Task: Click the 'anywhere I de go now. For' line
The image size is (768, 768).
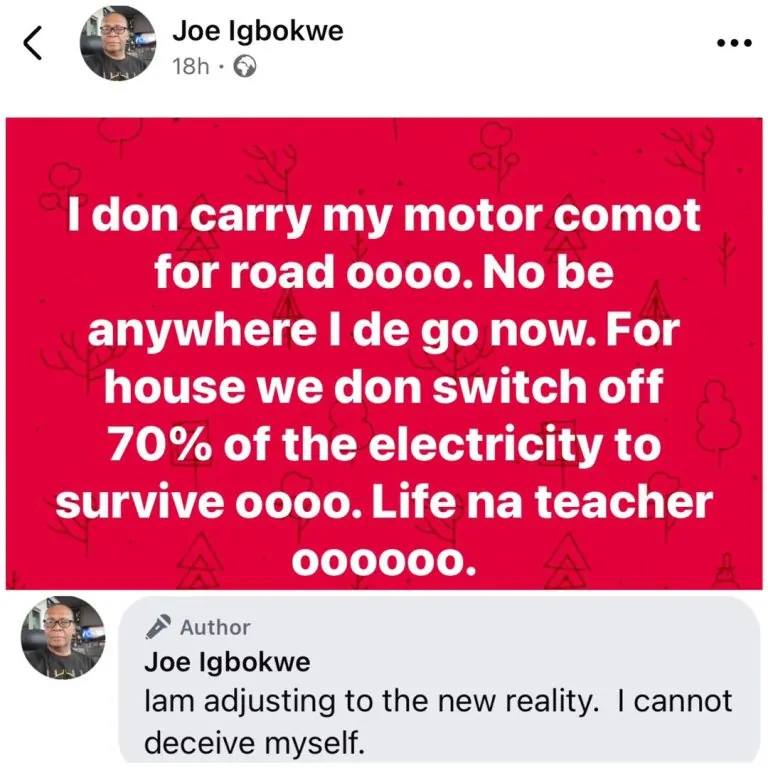Action: point(384,331)
